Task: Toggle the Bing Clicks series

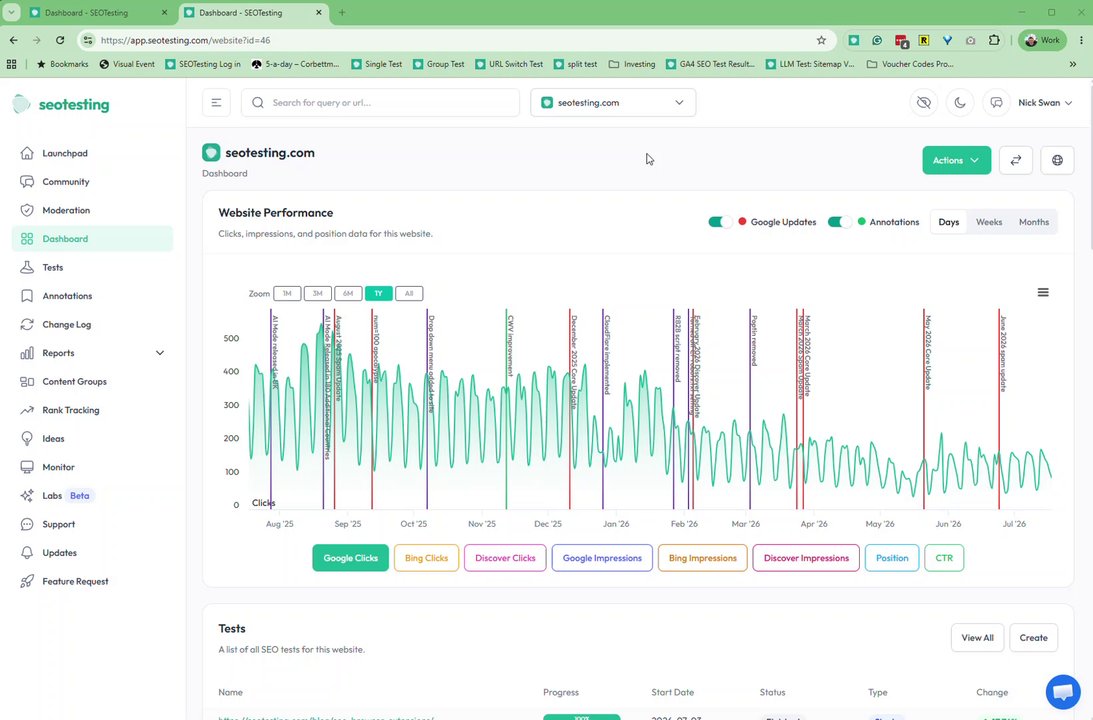Action: pyautogui.click(x=427, y=558)
